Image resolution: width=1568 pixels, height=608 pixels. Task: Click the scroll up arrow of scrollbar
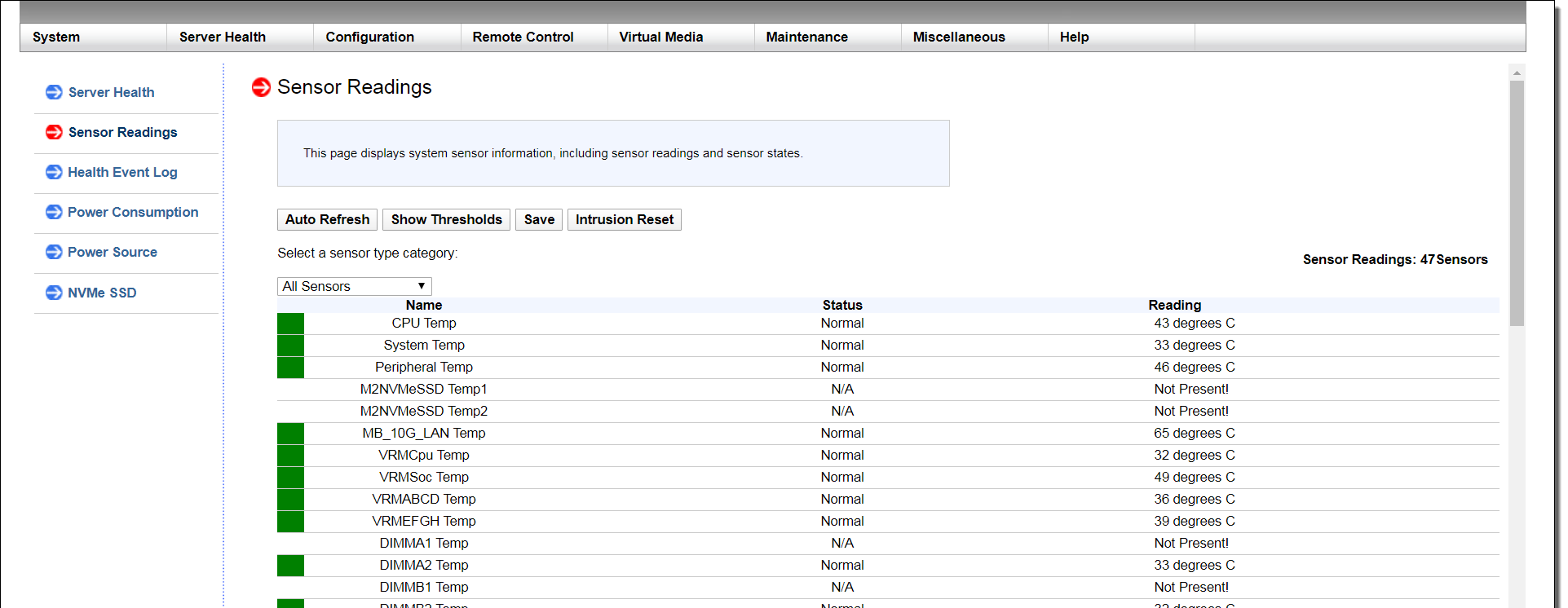1517,73
